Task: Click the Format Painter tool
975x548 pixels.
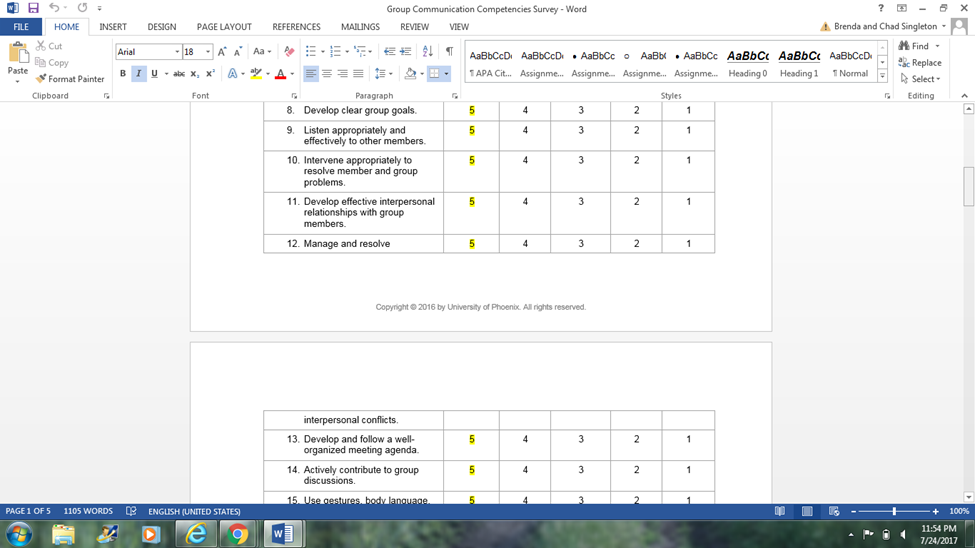Action: pyautogui.click(x=70, y=79)
